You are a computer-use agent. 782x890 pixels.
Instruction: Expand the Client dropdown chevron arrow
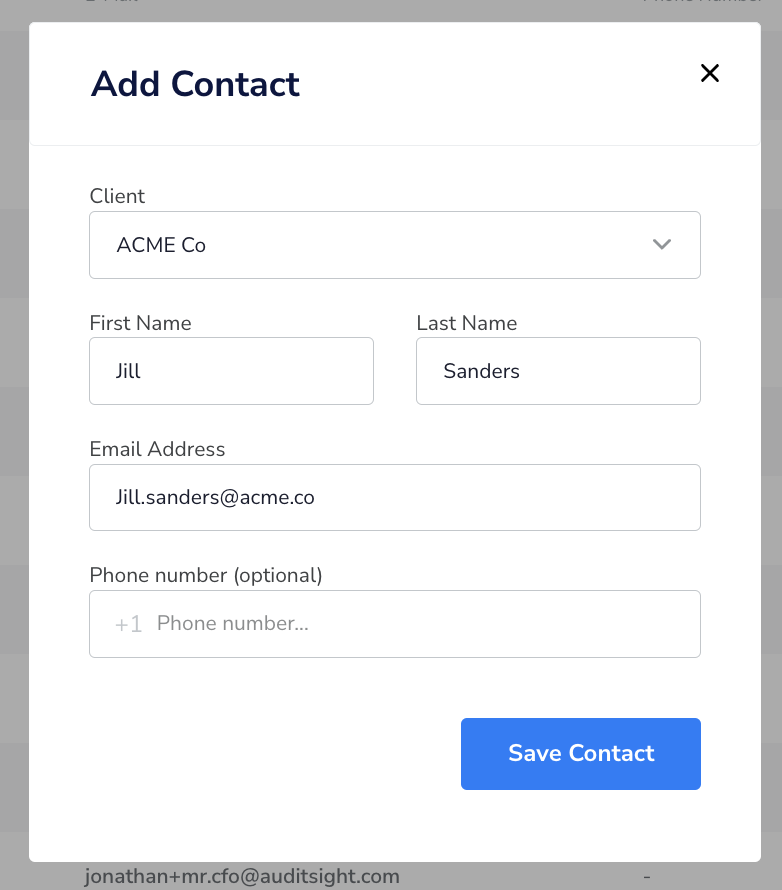(x=662, y=245)
